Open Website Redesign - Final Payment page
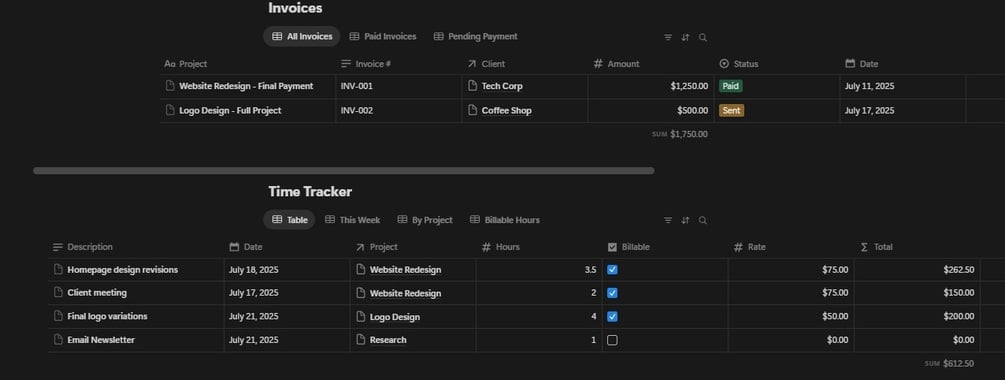Viewport: 1005px width, 380px height. click(246, 86)
